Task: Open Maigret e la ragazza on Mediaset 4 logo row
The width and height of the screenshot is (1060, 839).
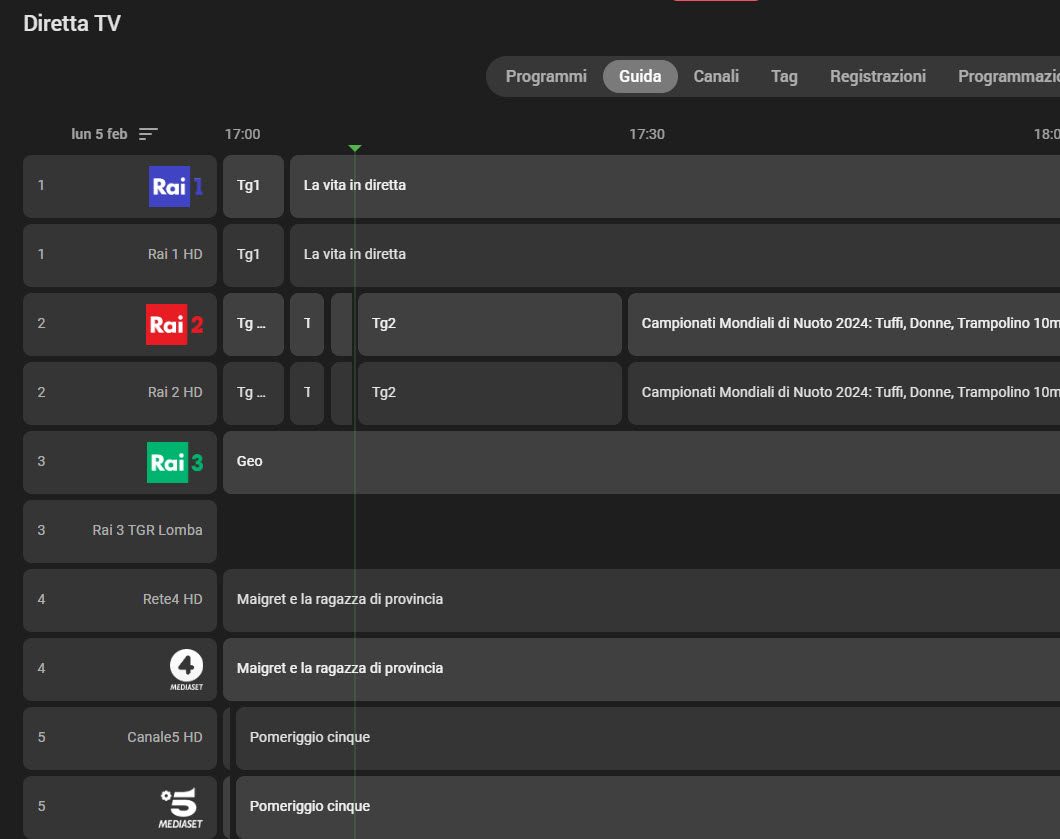Action: 642,669
